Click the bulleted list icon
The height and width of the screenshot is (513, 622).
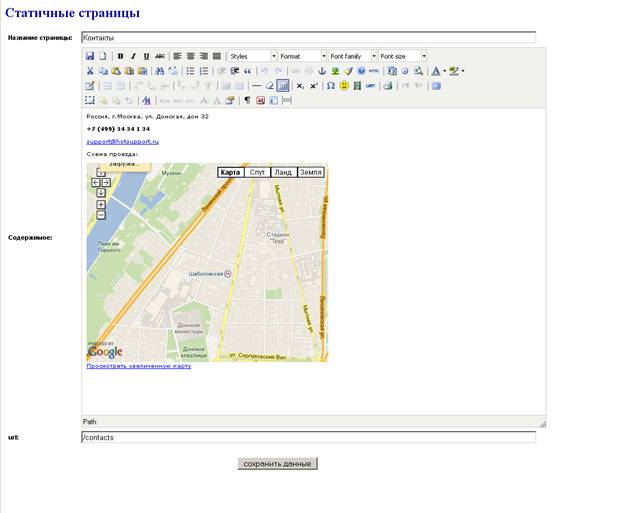(x=190, y=71)
